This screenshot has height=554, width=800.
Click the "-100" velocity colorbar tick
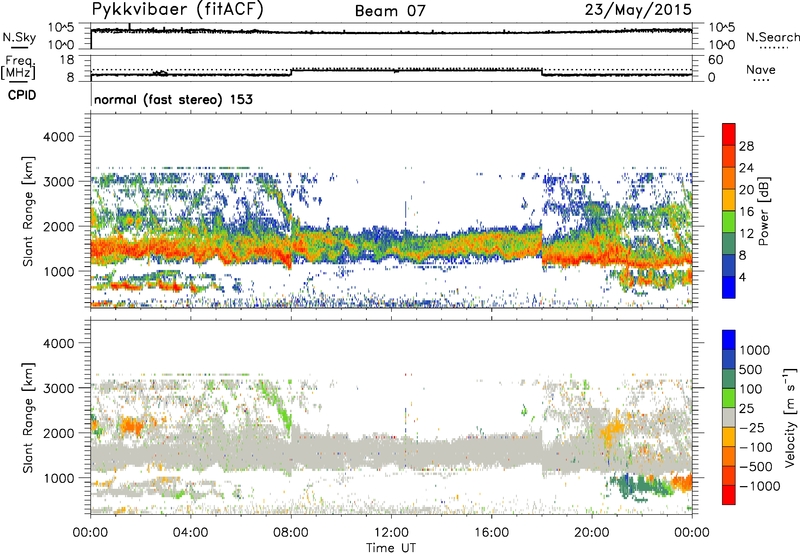(x=756, y=447)
